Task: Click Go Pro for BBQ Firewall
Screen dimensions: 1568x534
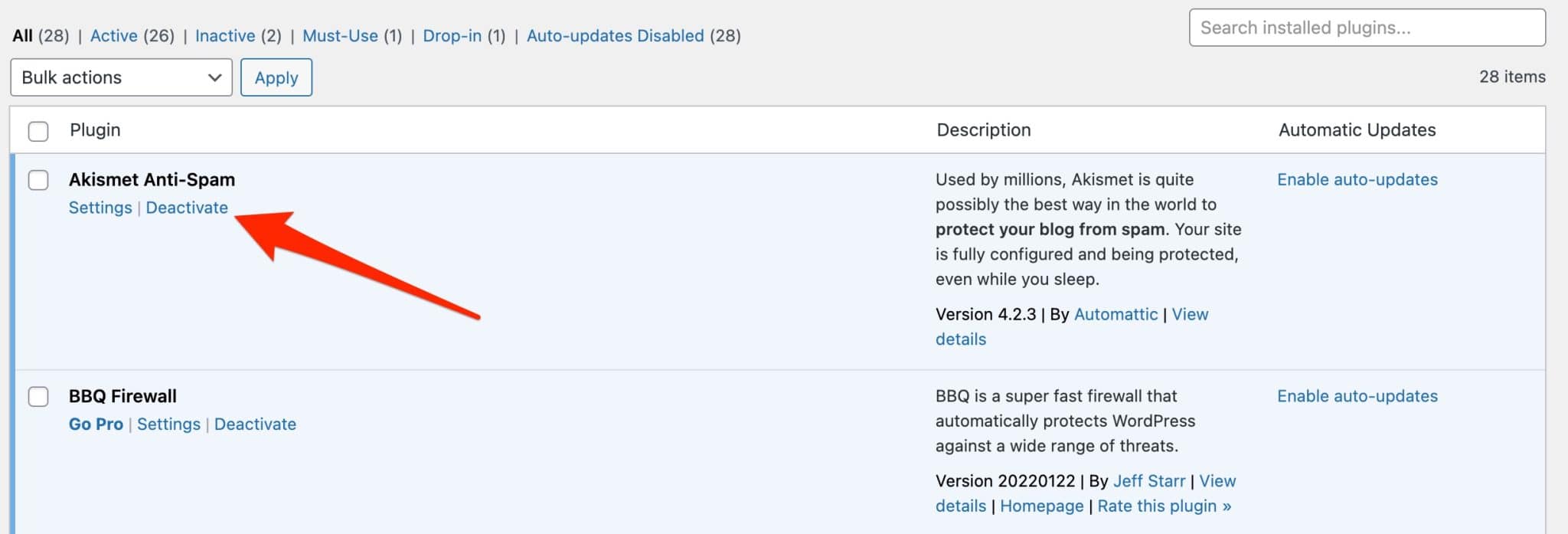Action: click(x=96, y=424)
